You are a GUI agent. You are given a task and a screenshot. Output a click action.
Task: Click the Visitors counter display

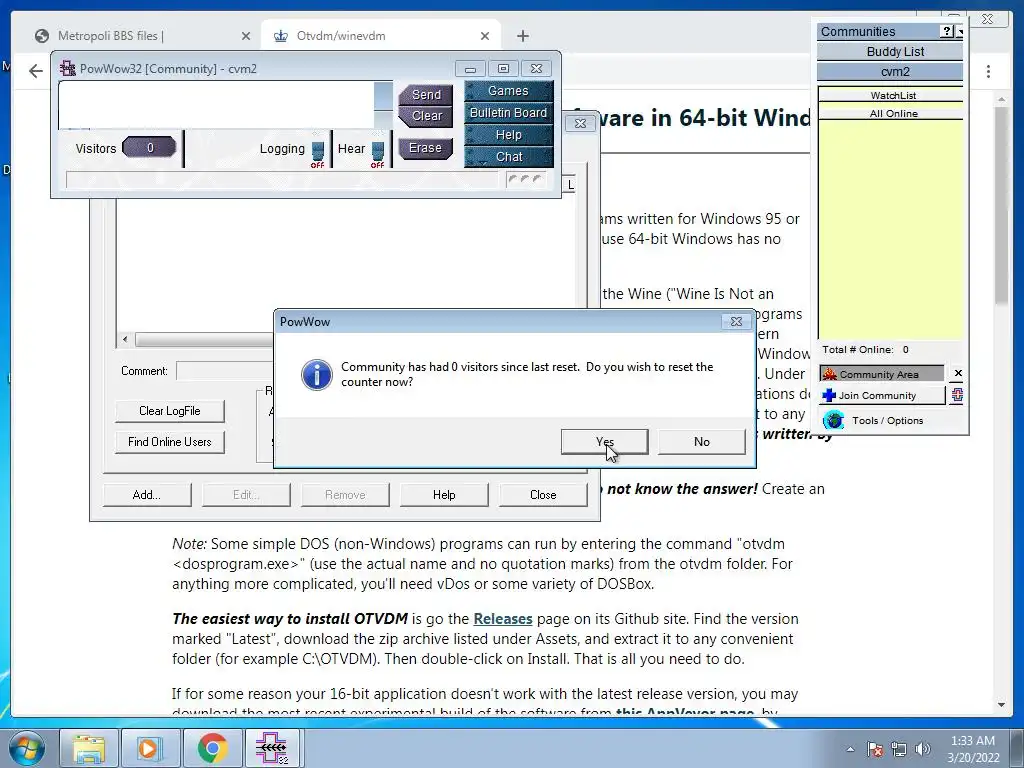pyautogui.click(x=150, y=148)
